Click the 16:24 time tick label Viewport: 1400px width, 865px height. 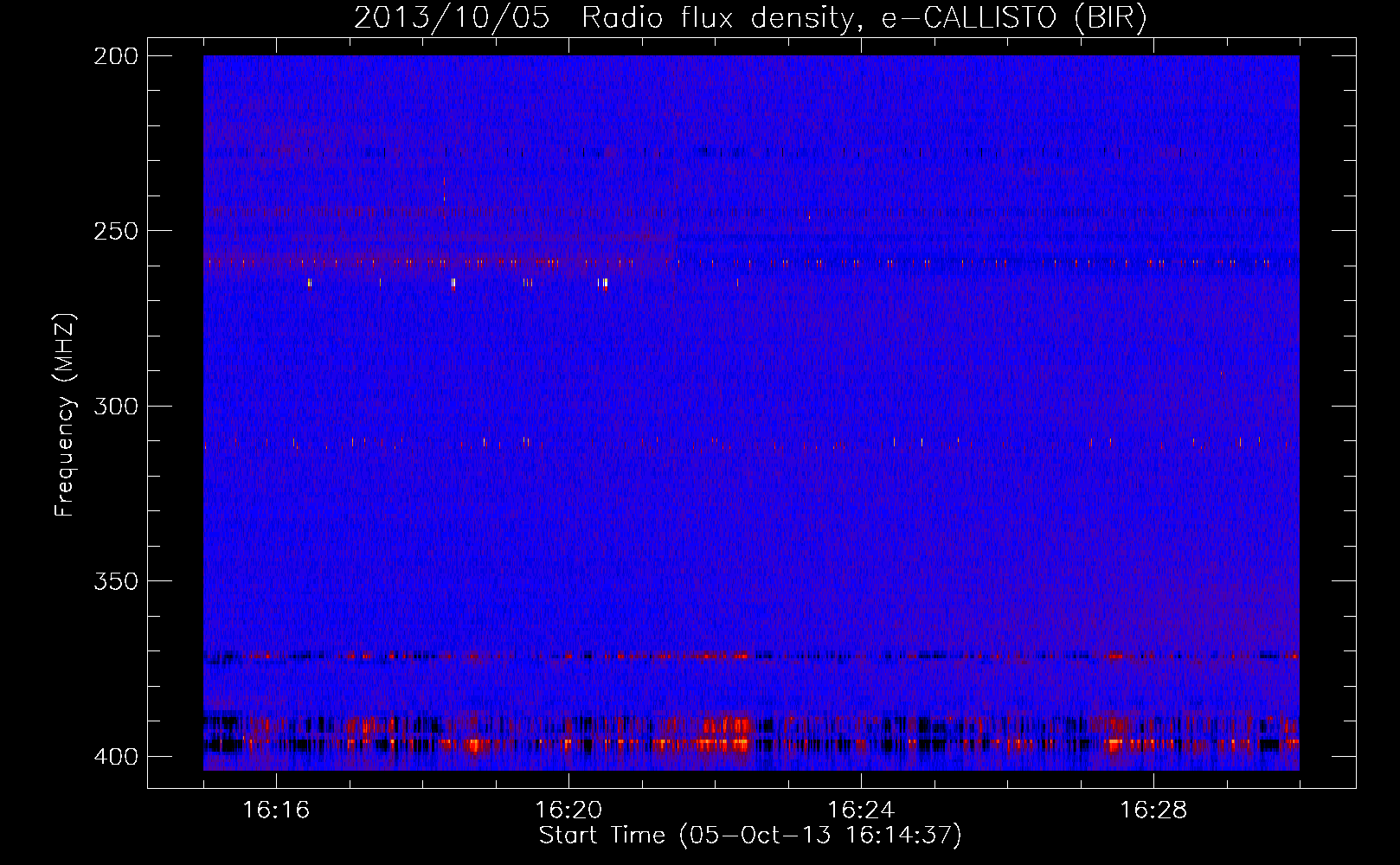pos(861,810)
